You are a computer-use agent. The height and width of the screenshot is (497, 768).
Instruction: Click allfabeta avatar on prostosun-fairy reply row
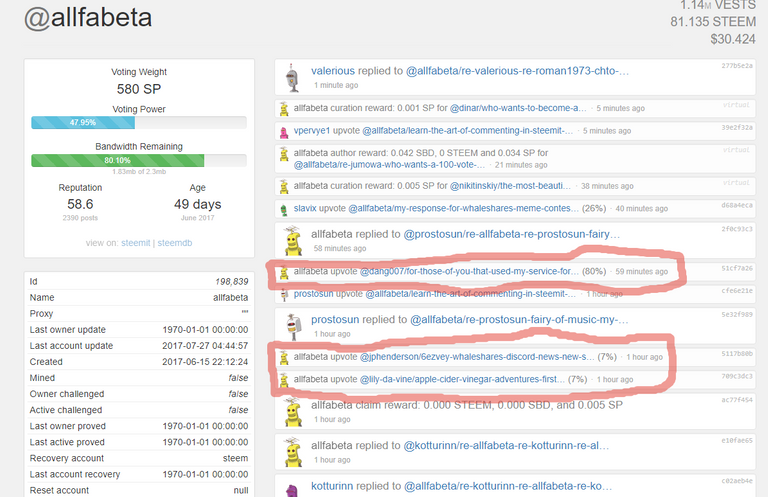tap(293, 240)
